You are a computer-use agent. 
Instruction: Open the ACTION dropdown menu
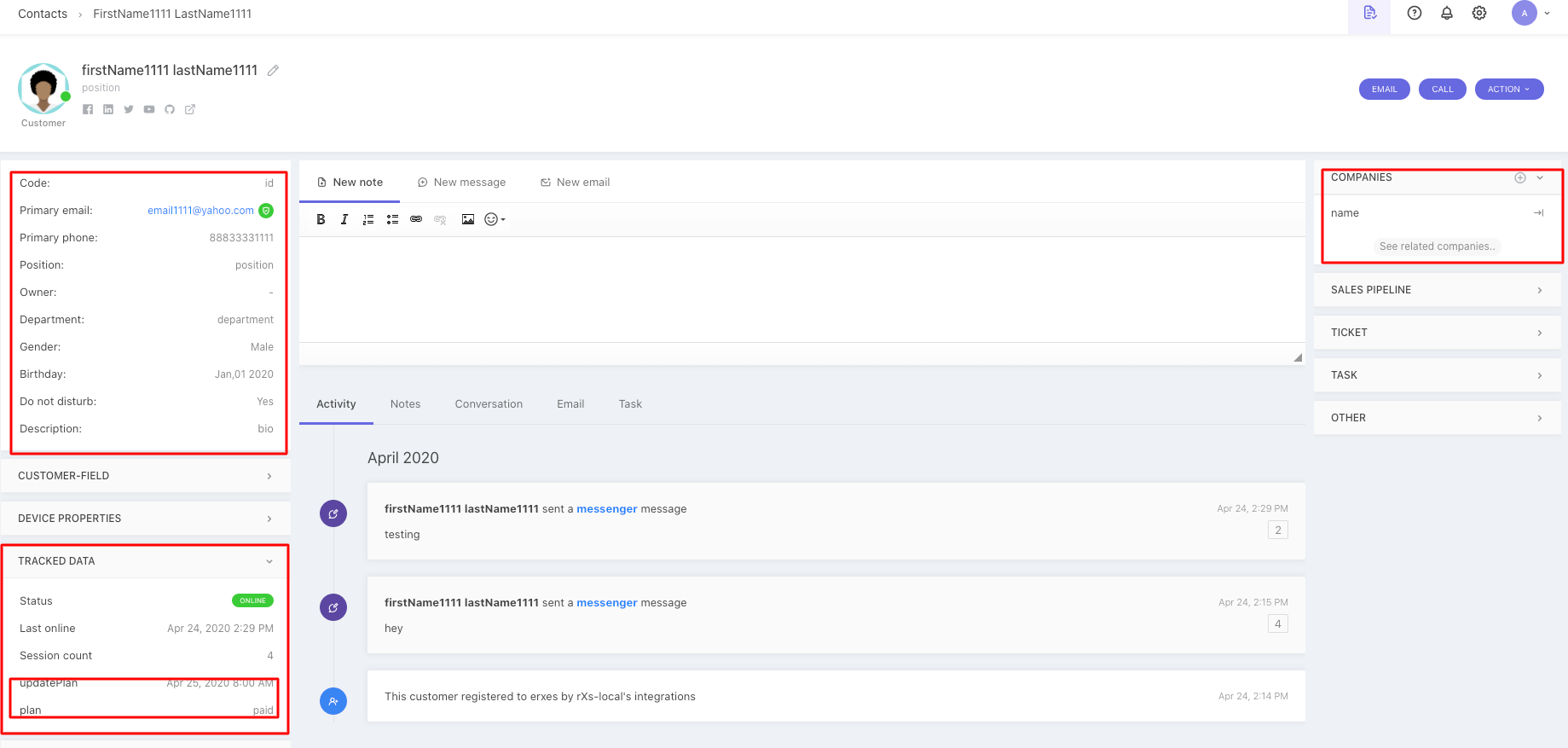tap(1509, 90)
